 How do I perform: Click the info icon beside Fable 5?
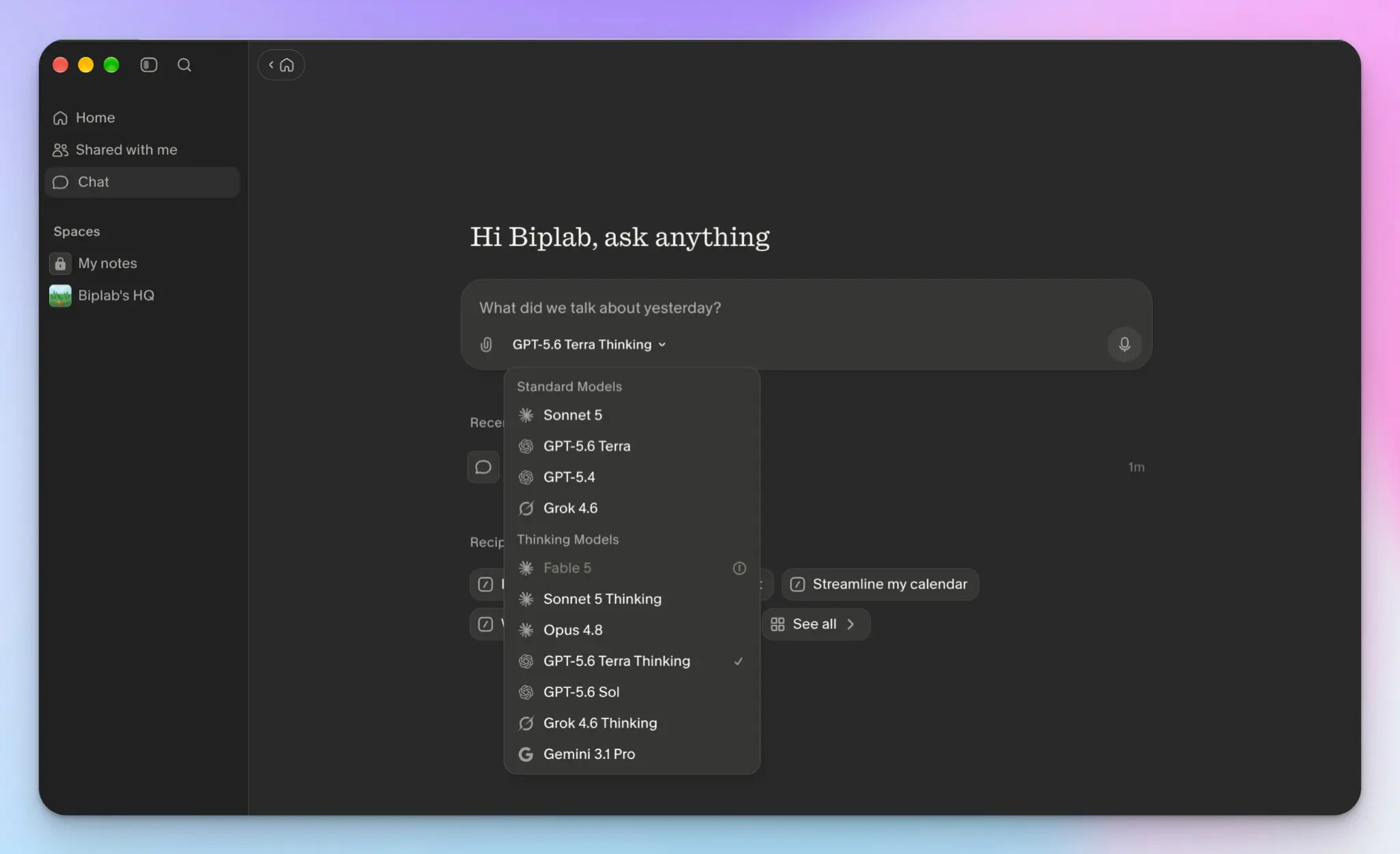pyautogui.click(x=739, y=568)
